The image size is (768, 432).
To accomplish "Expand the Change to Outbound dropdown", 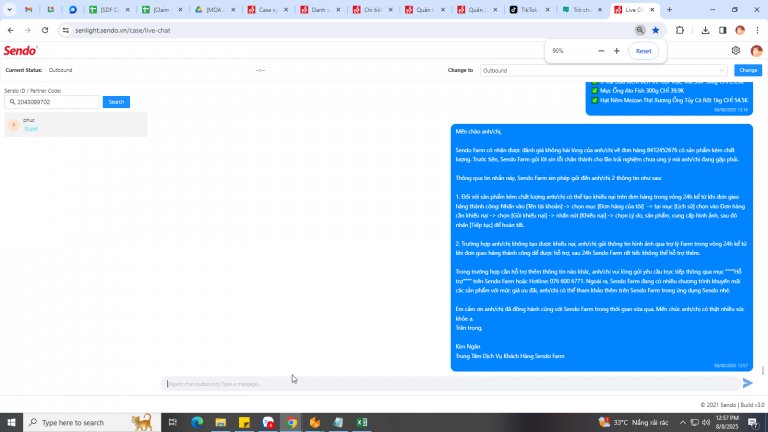I will (603, 71).
